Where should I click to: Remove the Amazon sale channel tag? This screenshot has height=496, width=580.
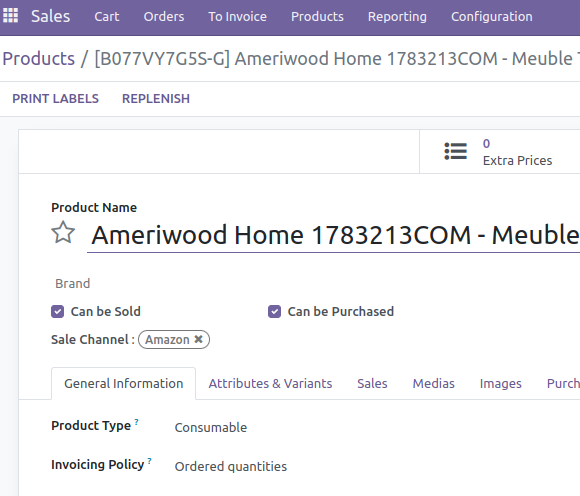199,339
